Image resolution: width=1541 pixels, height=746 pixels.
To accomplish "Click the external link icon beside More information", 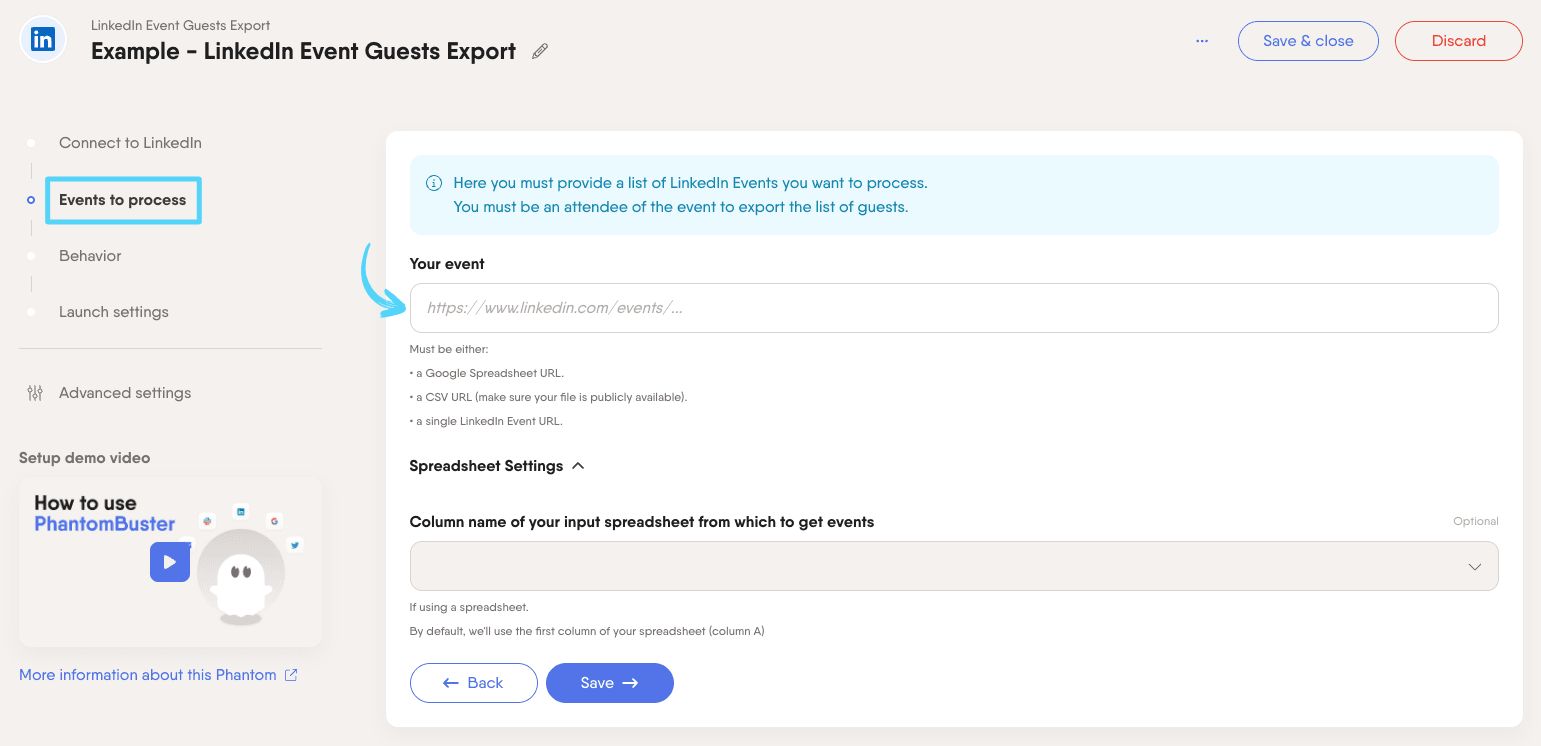I will click(291, 675).
